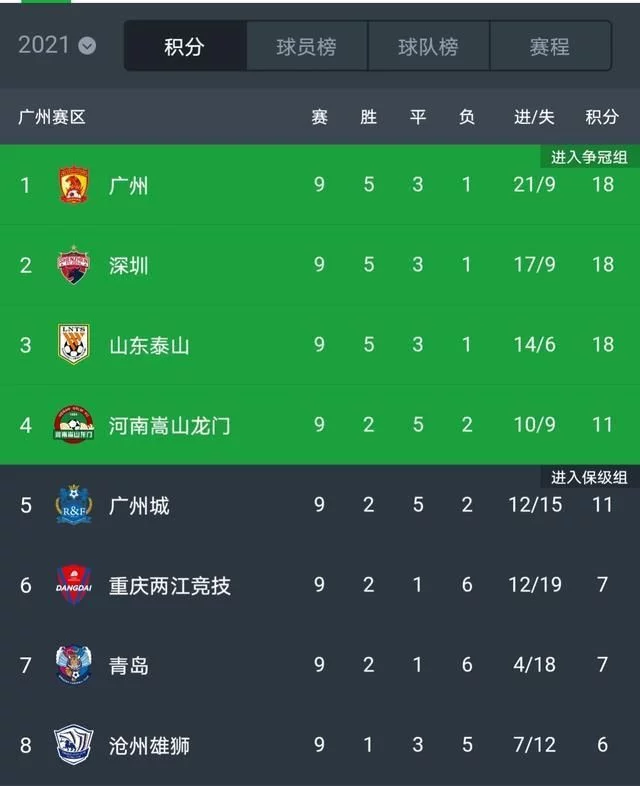Screen dimensions: 640x786
Task: Select the 积分 tab
Action: tap(185, 46)
